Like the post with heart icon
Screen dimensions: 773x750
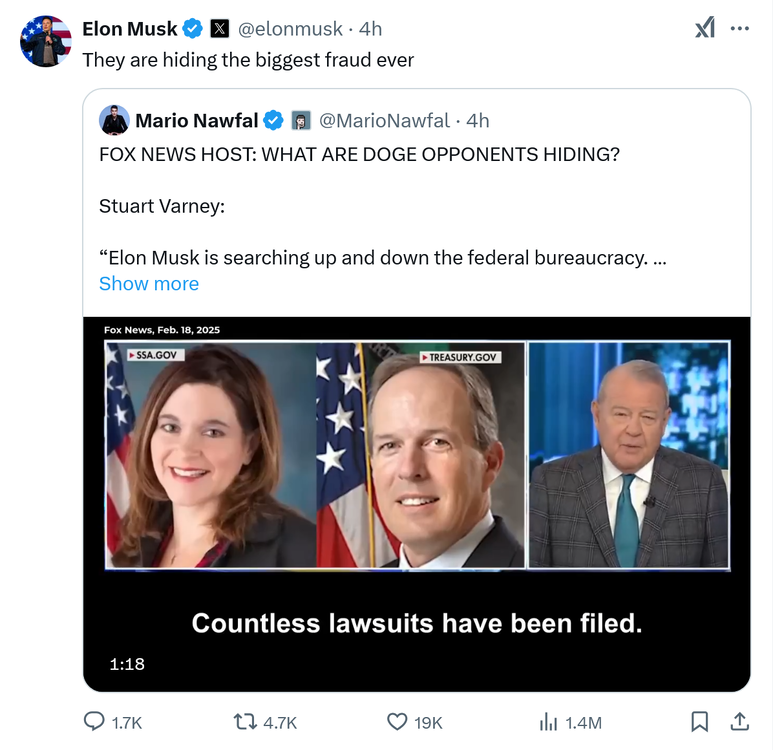tap(397, 721)
